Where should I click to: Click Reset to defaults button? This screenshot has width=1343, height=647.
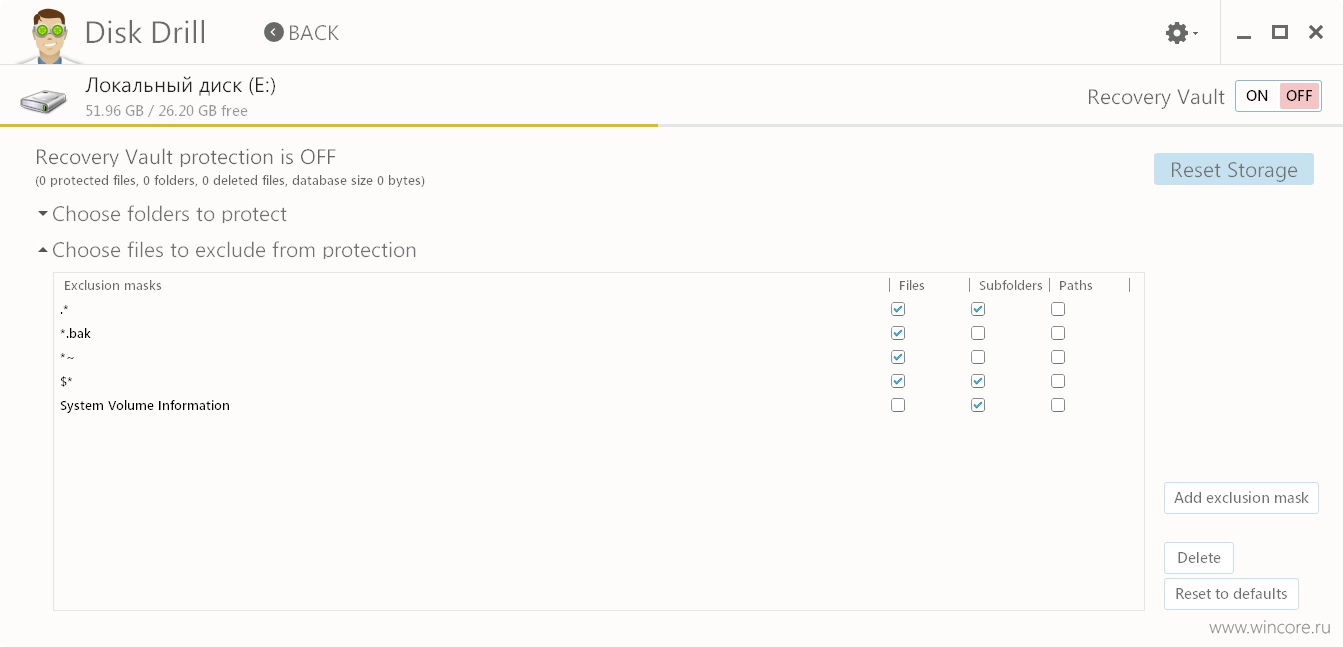tap(1231, 594)
